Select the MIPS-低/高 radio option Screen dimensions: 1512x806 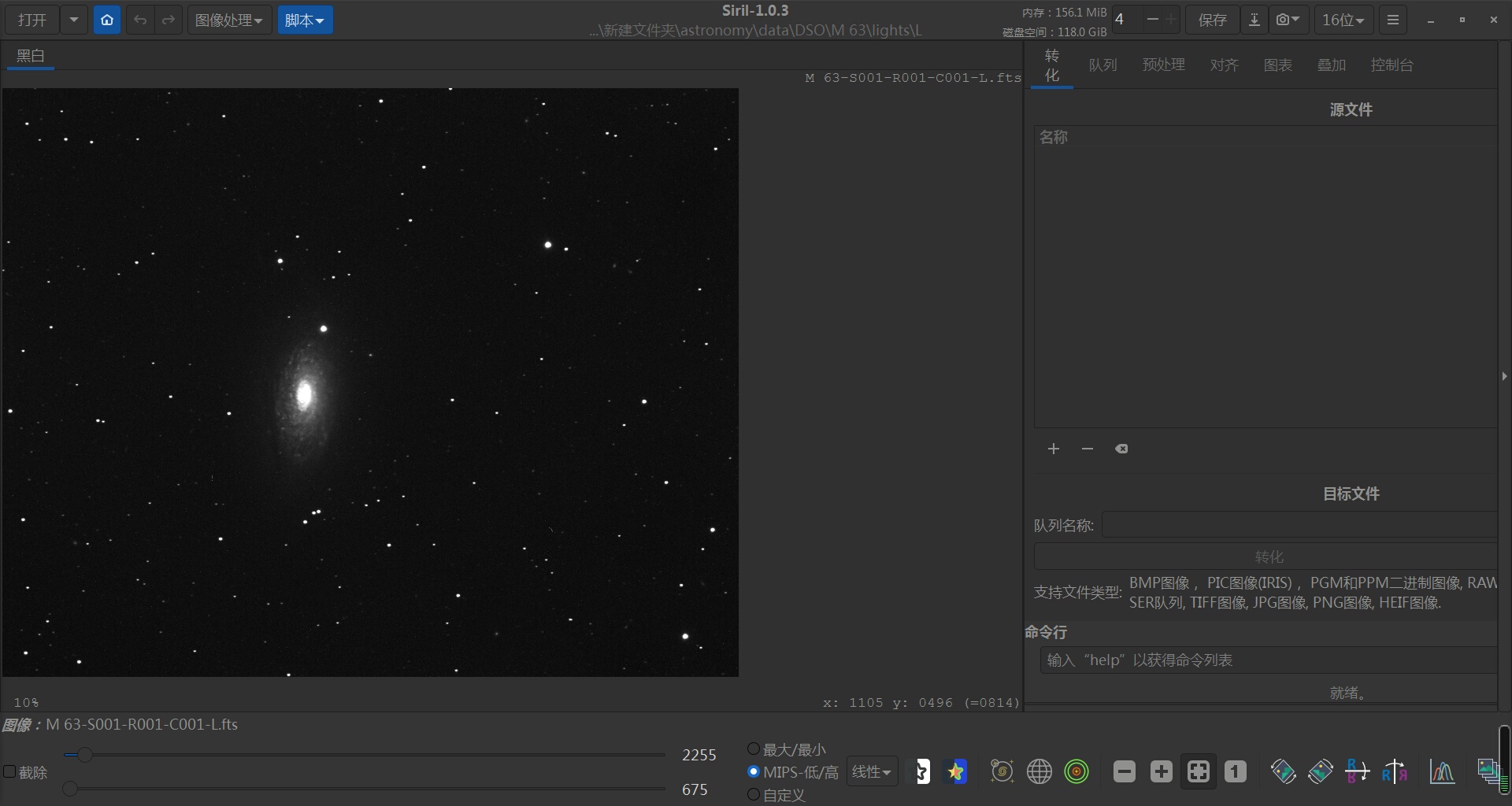[754, 772]
